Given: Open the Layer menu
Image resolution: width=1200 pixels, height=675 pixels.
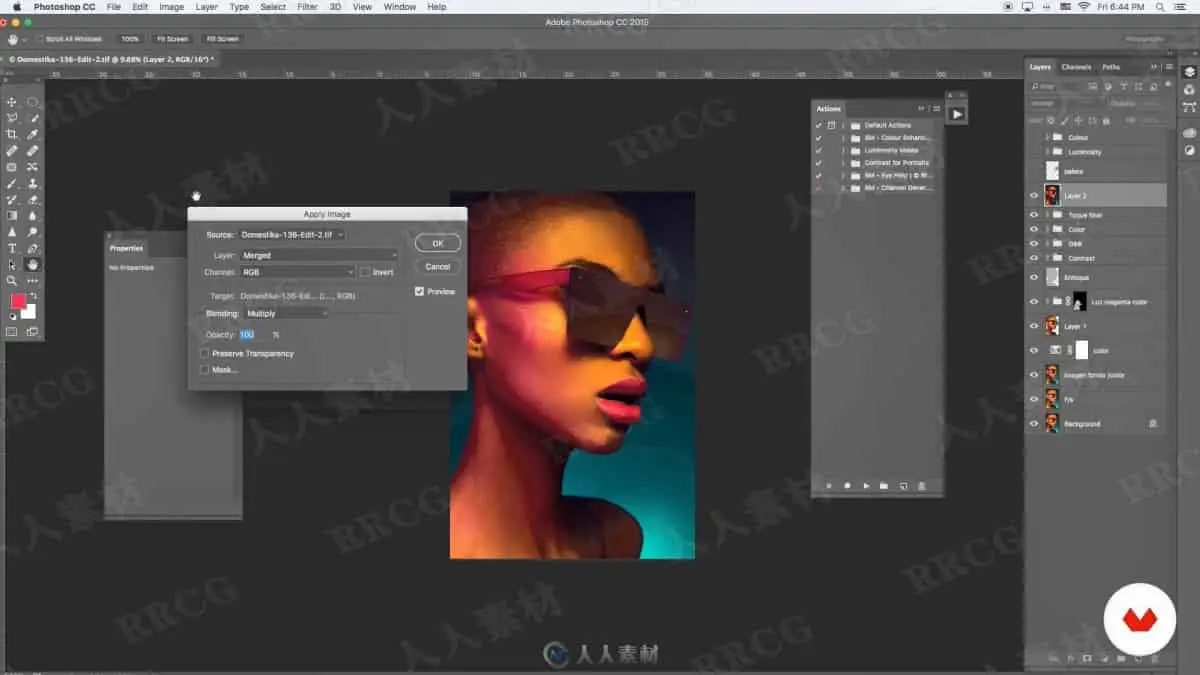Looking at the screenshot, I should click(207, 7).
